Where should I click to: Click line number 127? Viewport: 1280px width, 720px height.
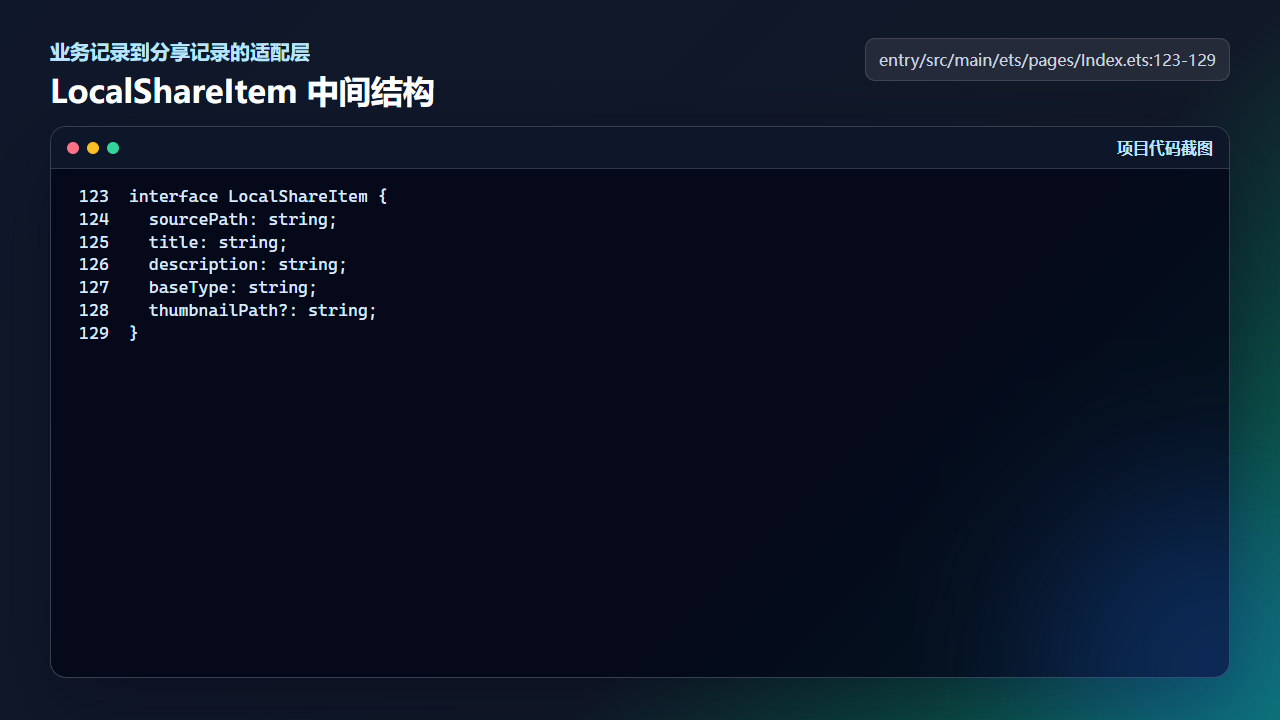(94, 288)
